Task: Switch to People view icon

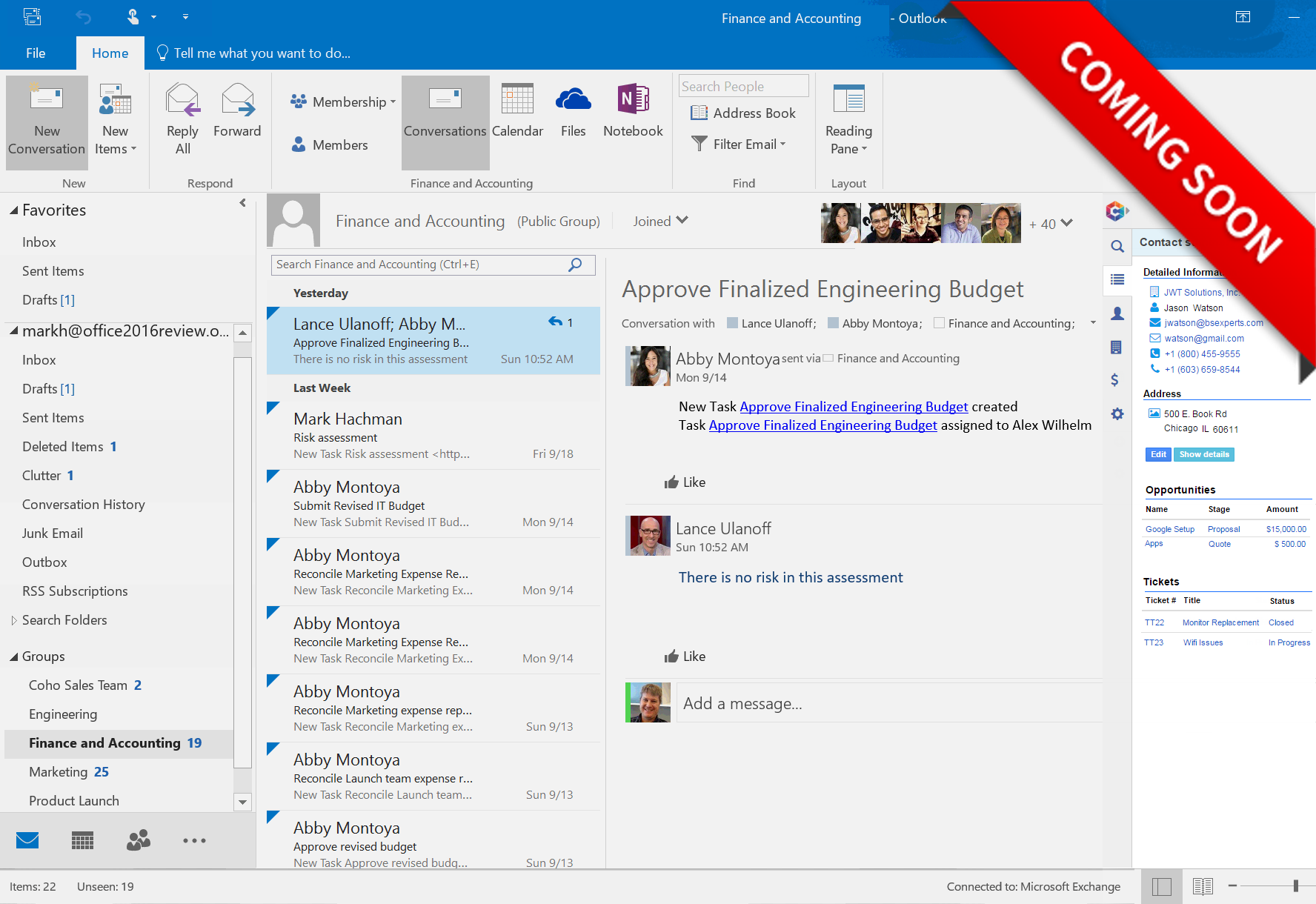Action: tap(138, 840)
